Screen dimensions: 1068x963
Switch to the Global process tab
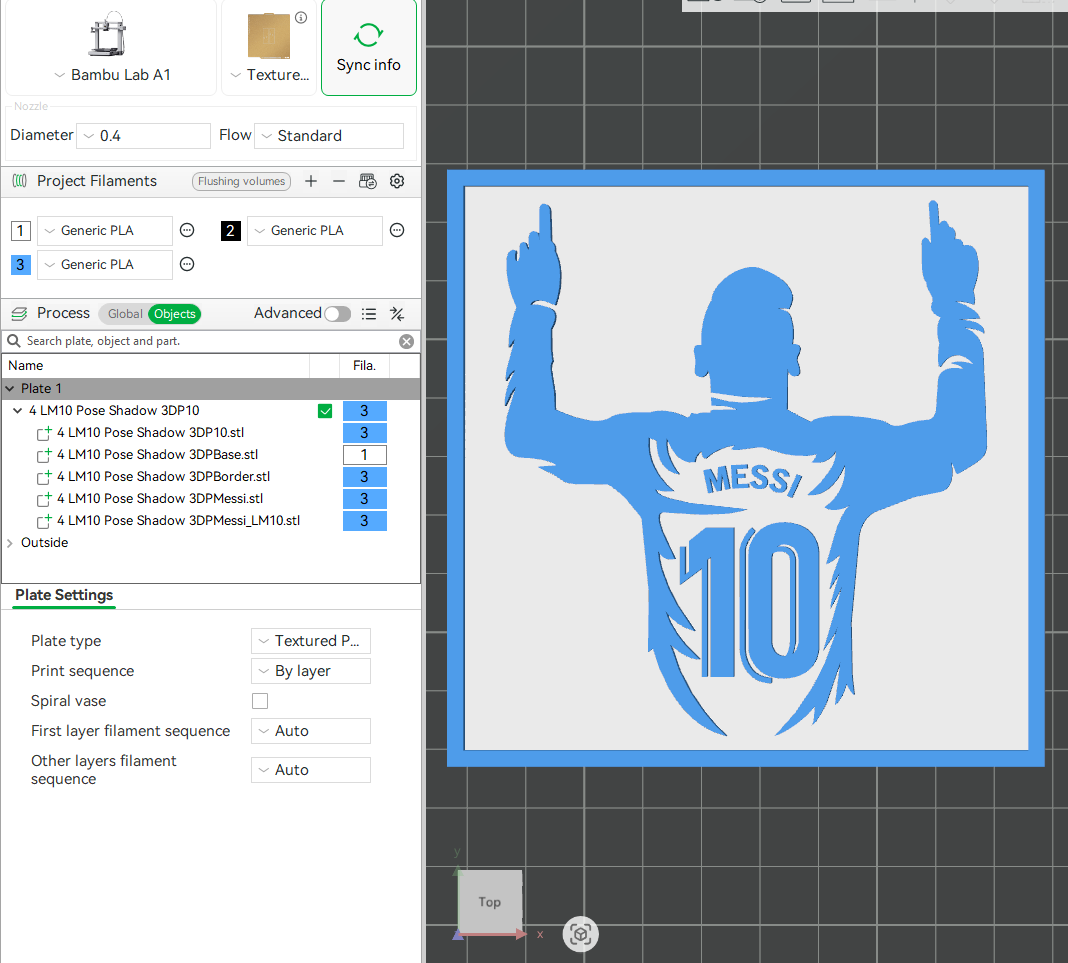[125, 313]
